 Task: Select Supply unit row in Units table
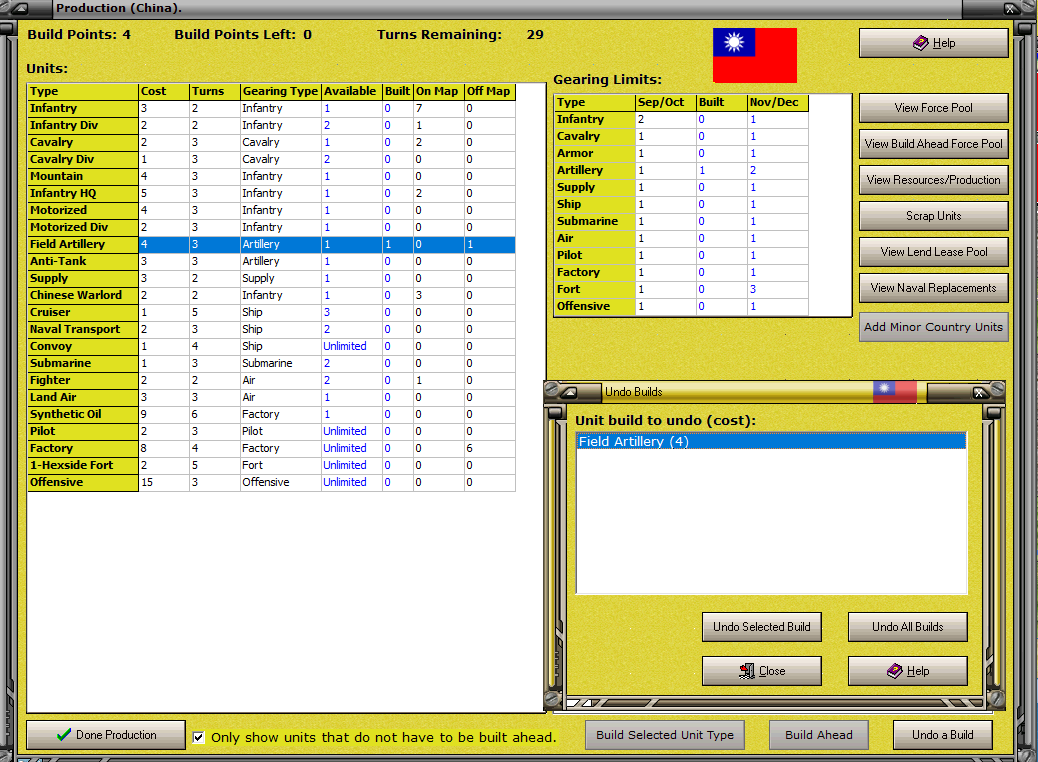tap(271, 278)
